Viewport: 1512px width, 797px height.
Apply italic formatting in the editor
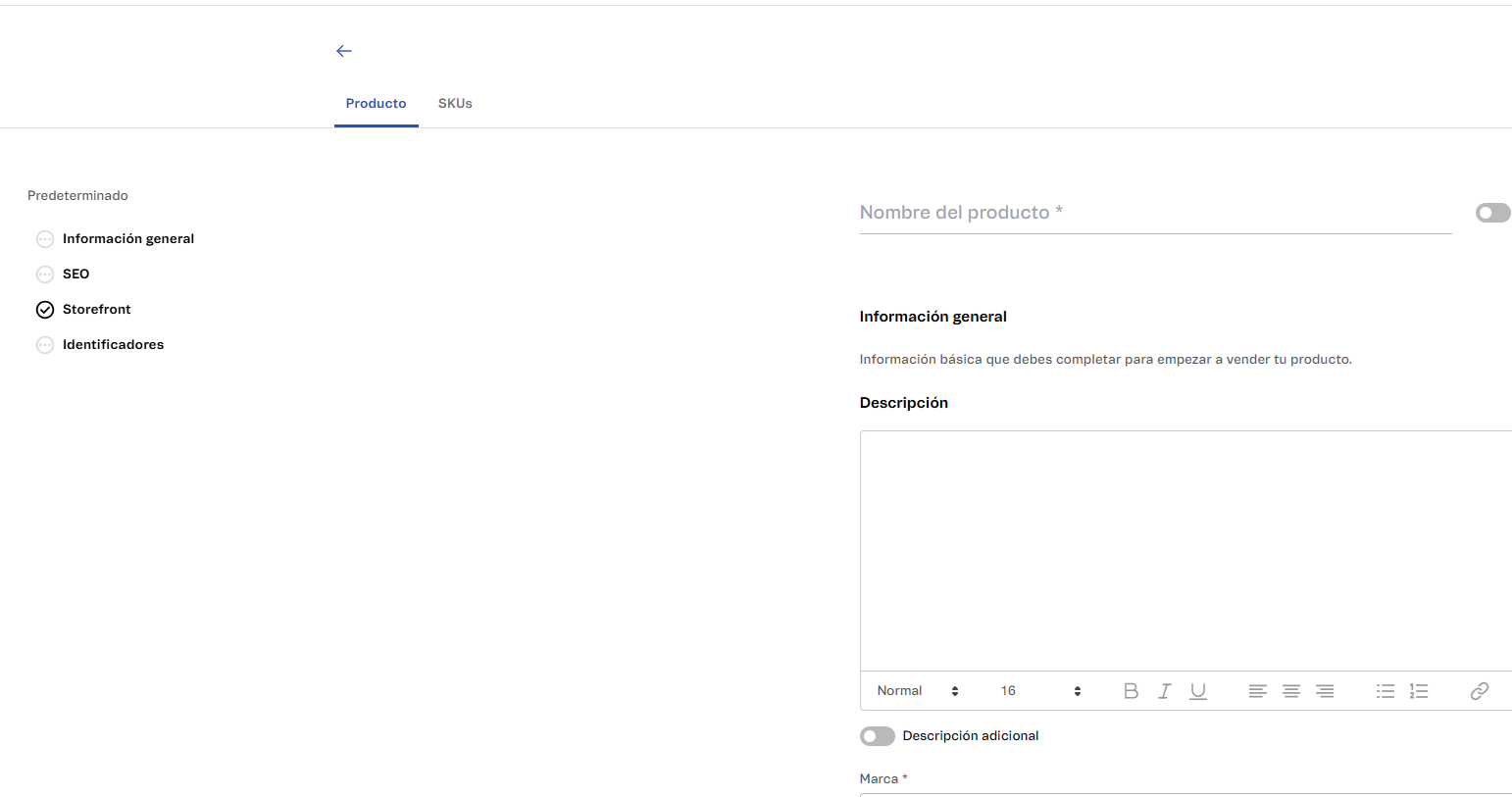(x=1164, y=691)
